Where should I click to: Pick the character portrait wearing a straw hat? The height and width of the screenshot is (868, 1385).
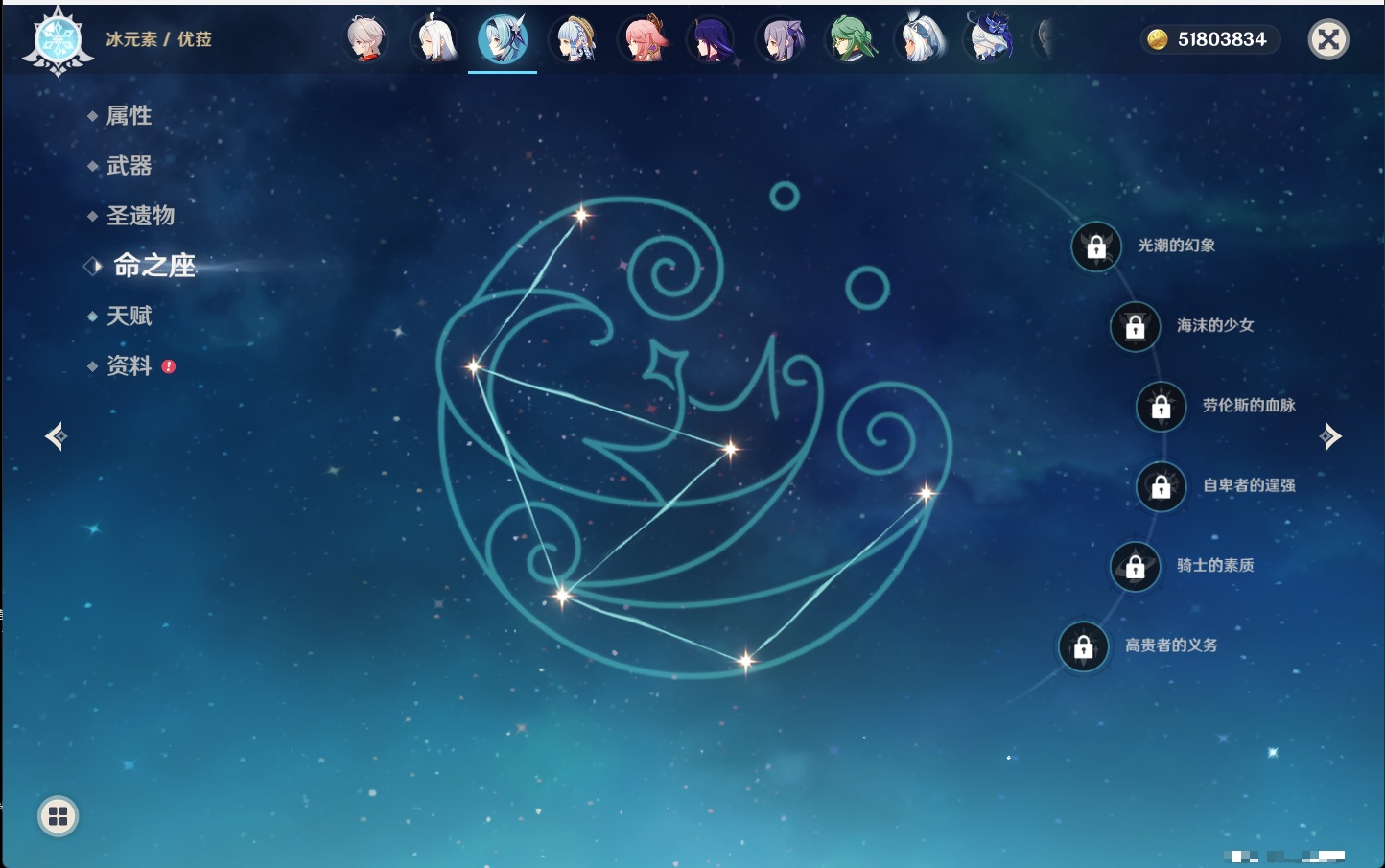point(574,40)
